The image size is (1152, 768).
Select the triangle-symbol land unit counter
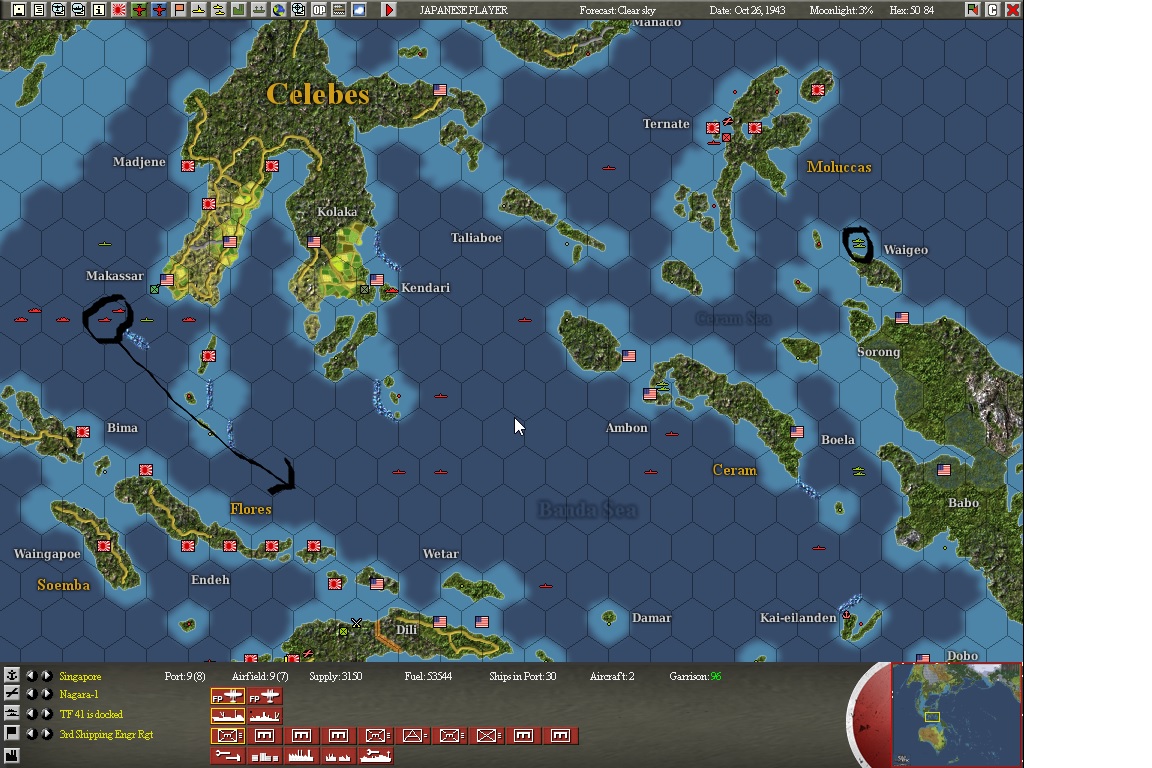[412, 735]
